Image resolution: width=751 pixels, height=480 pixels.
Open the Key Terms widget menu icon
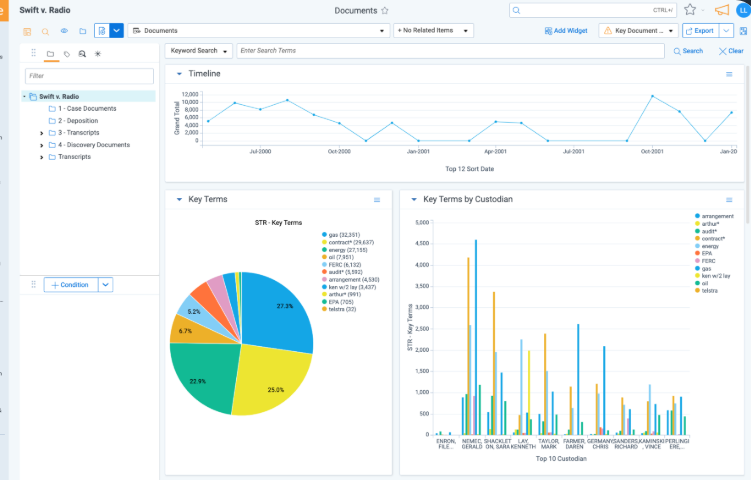pyautogui.click(x=377, y=200)
